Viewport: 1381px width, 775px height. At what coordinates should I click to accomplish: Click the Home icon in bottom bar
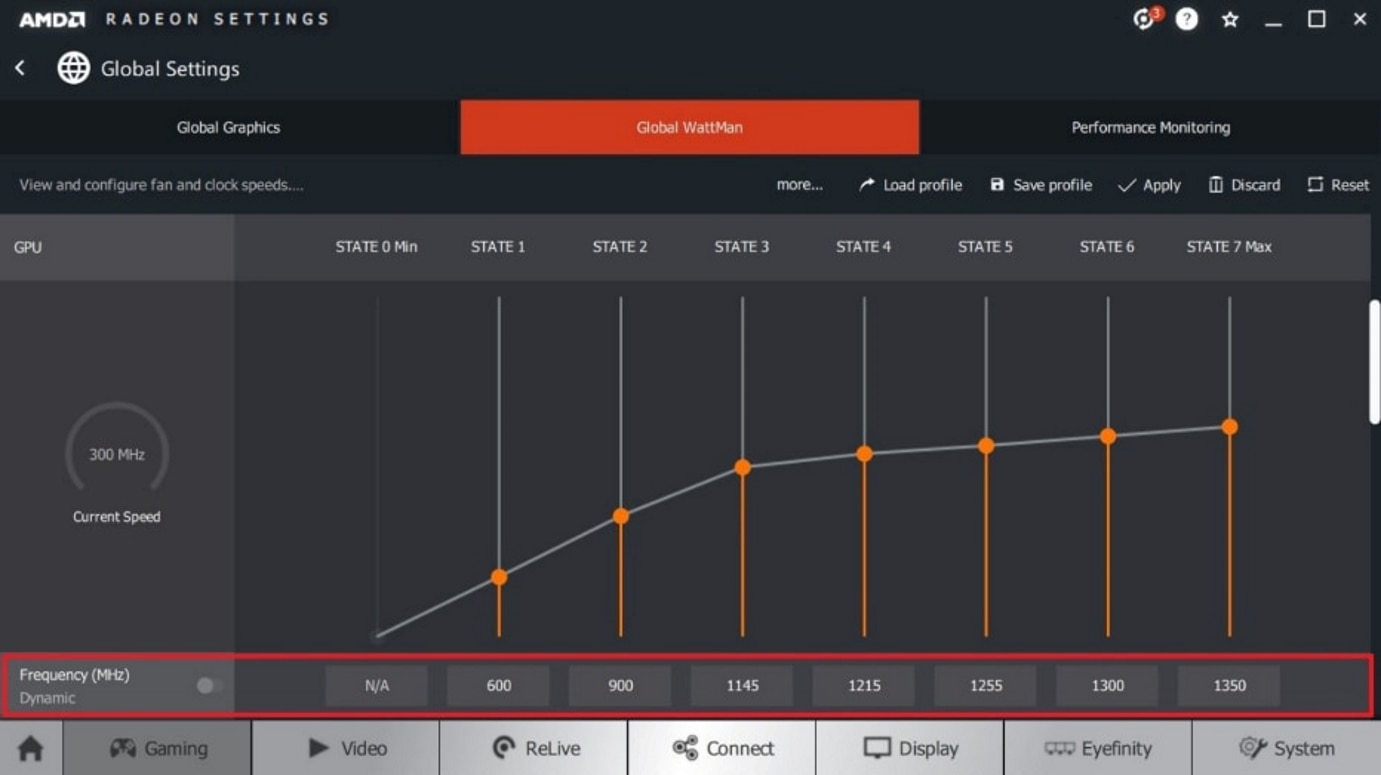31,748
